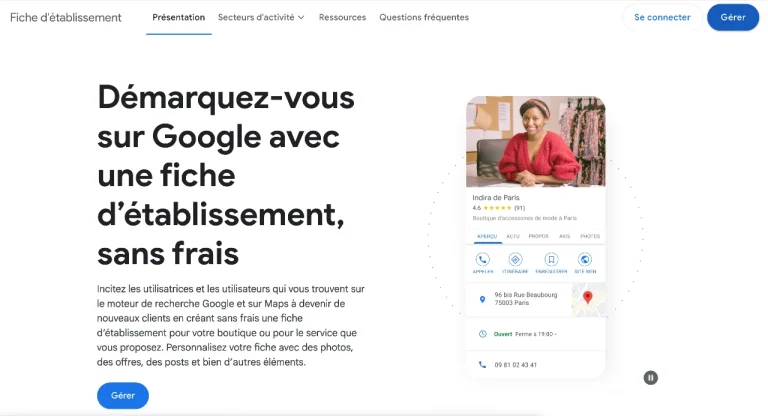
Task: Expand the hours next to Ferme à 19:00
Action: coord(555,334)
